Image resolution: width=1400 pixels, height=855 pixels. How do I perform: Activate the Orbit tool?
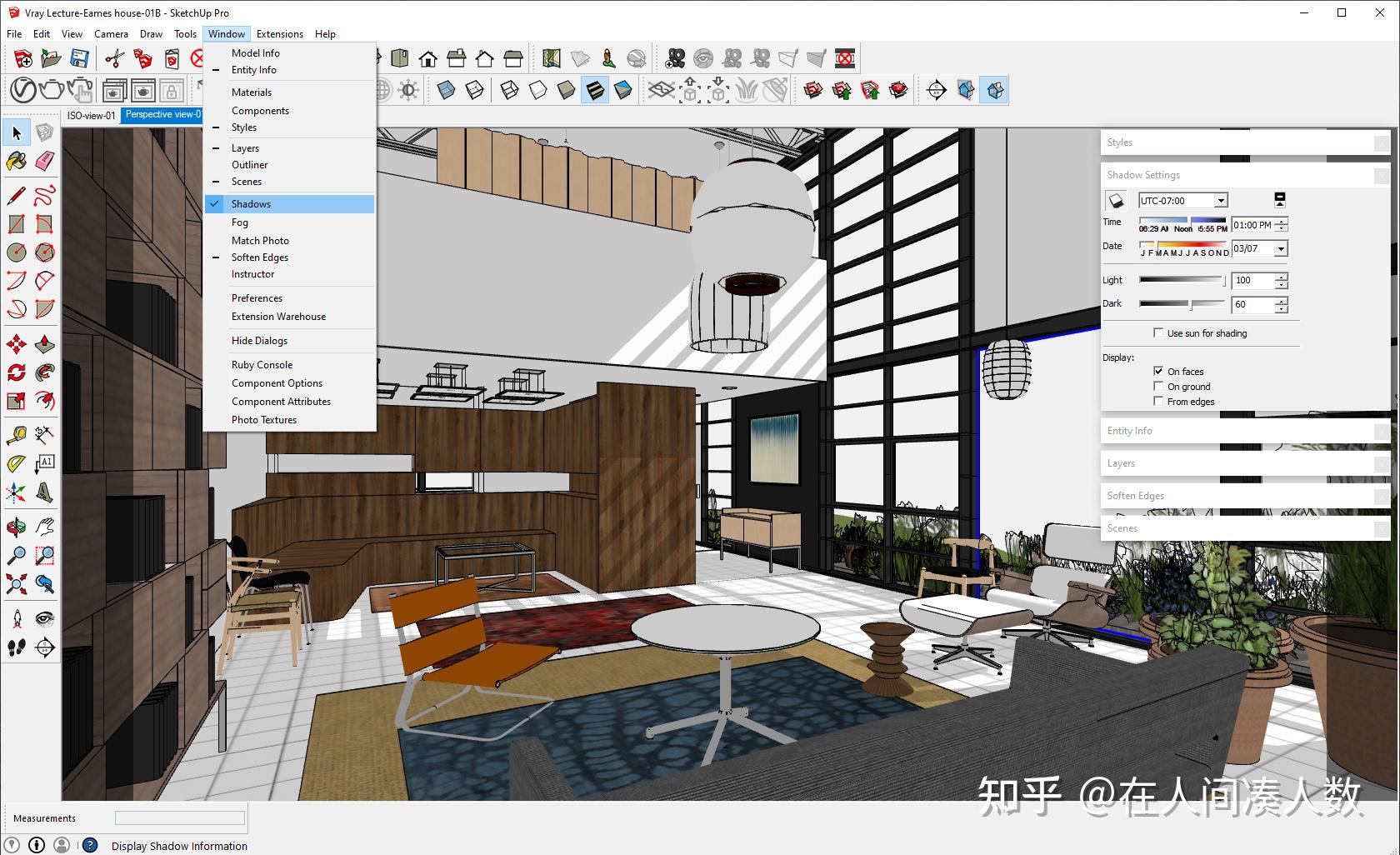tap(17, 527)
